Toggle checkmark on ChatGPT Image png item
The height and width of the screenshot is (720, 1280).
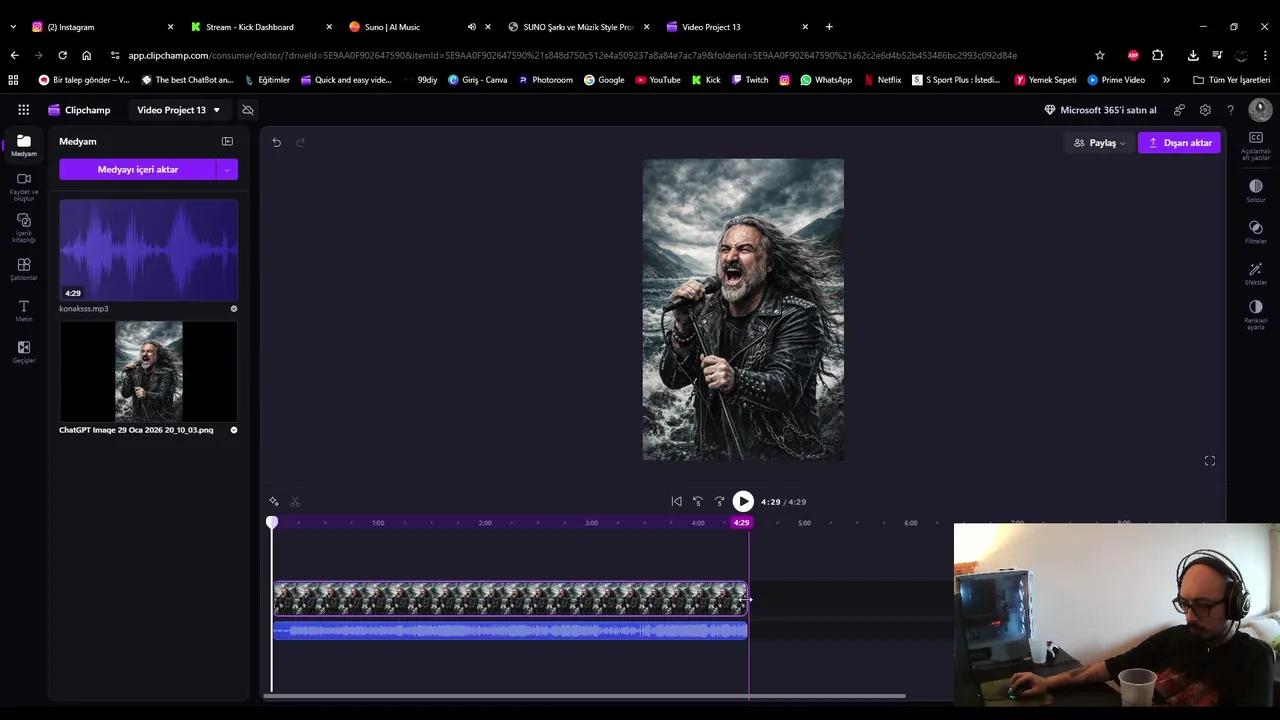point(234,430)
